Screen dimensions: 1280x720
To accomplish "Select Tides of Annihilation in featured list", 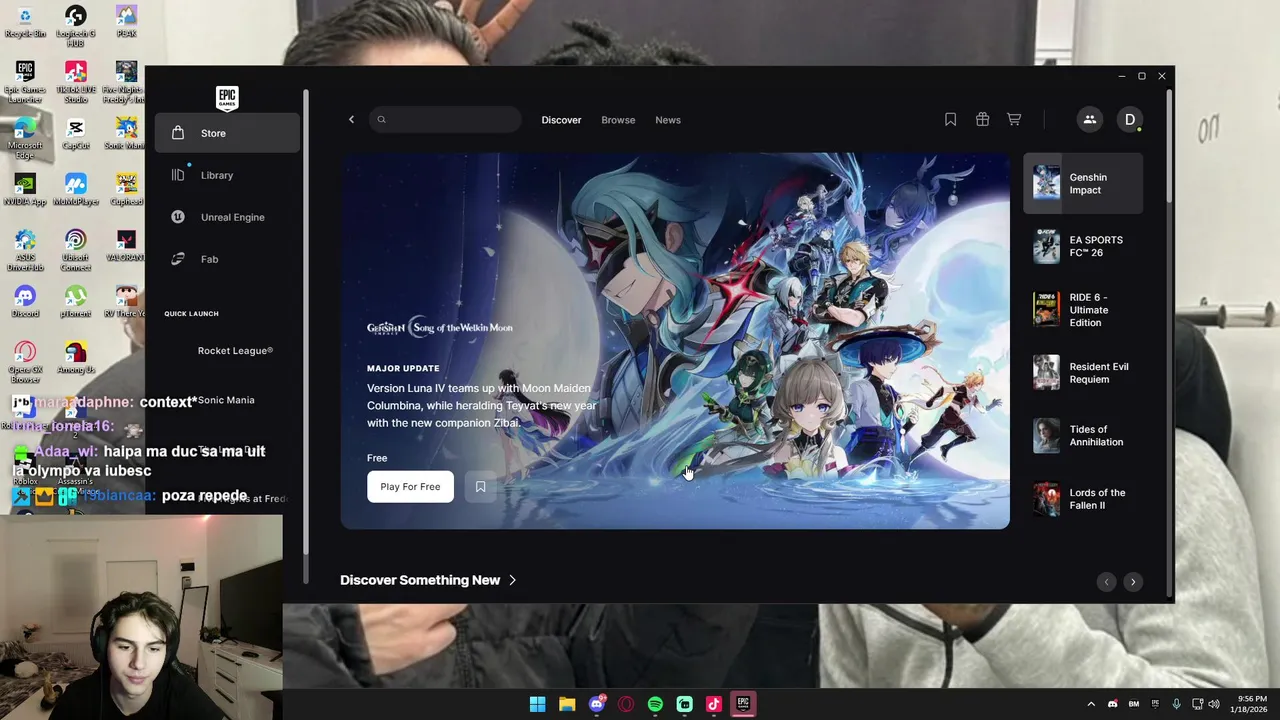I will tap(1083, 436).
